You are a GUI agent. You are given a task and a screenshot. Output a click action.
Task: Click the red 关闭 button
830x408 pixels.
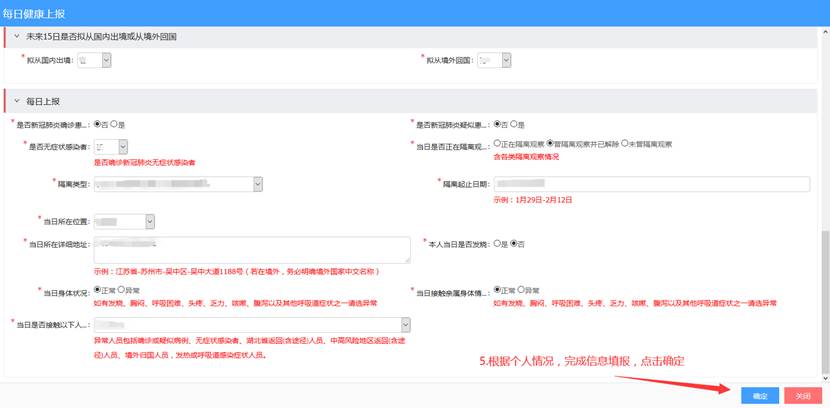[x=803, y=396]
